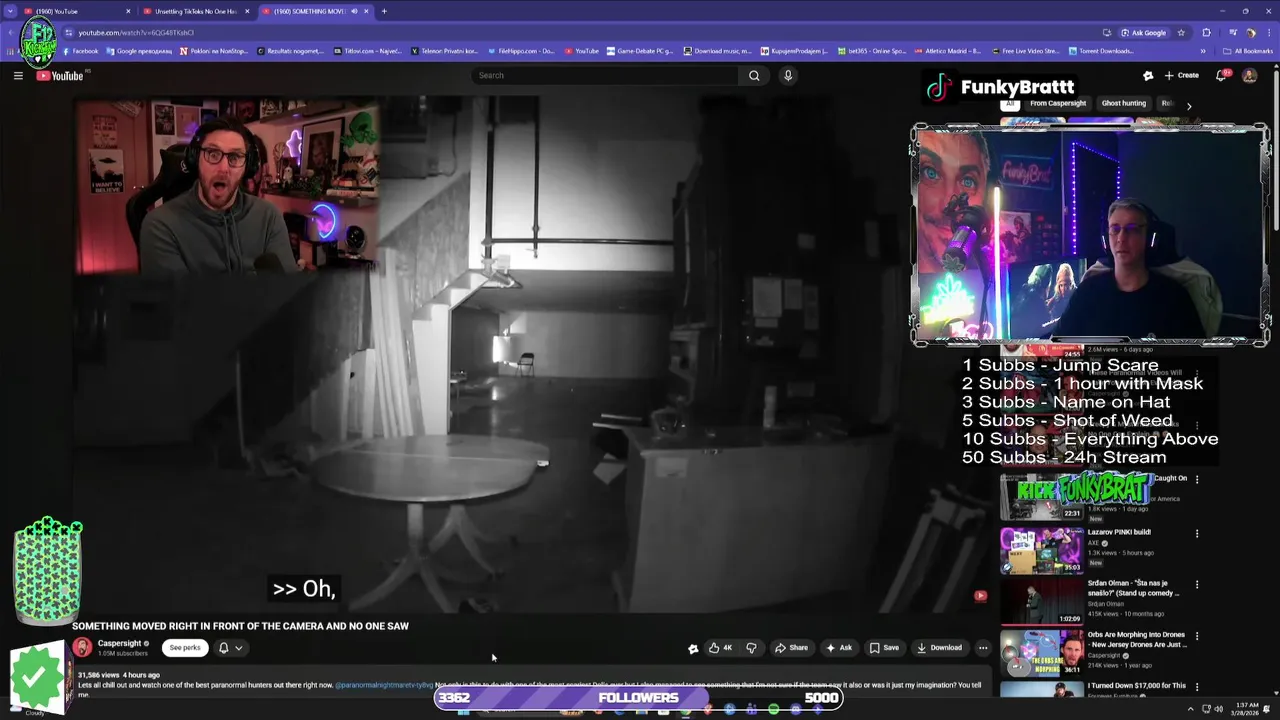Open YouTube notifications bell
This screenshot has width=1280, height=720.
pyautogui.click(x=1222, y=75)
